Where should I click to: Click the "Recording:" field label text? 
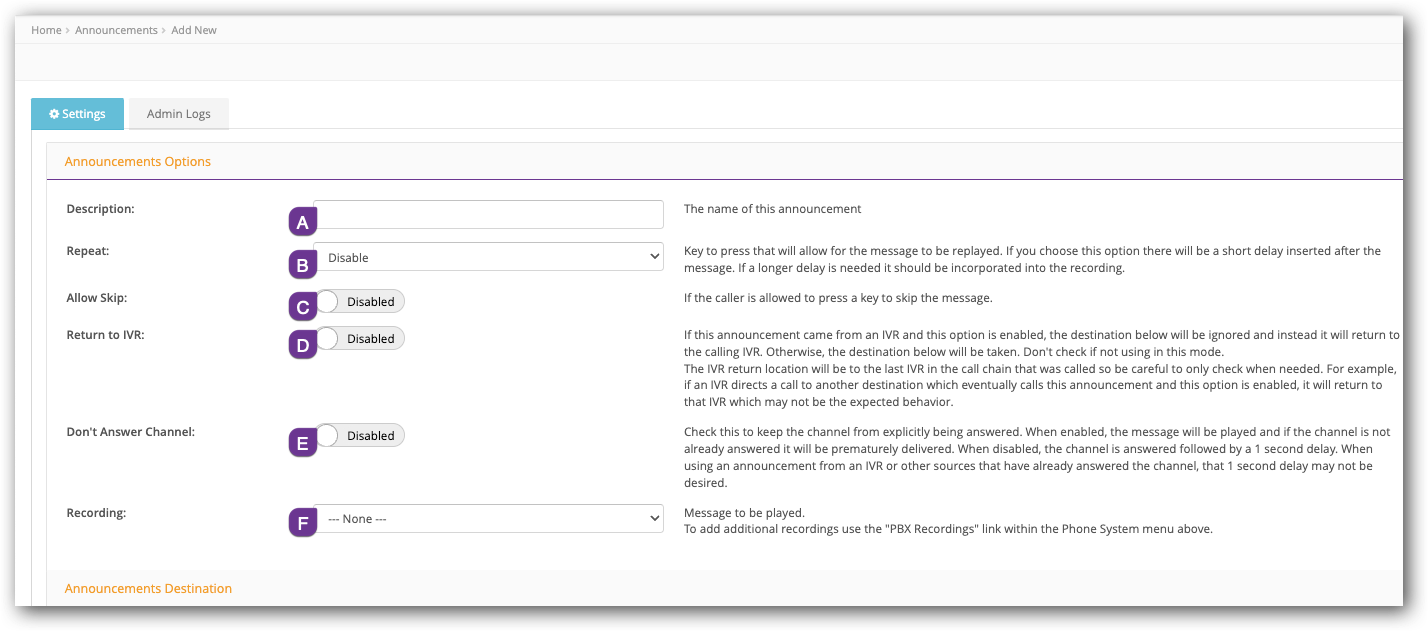[x=96, y=513]
